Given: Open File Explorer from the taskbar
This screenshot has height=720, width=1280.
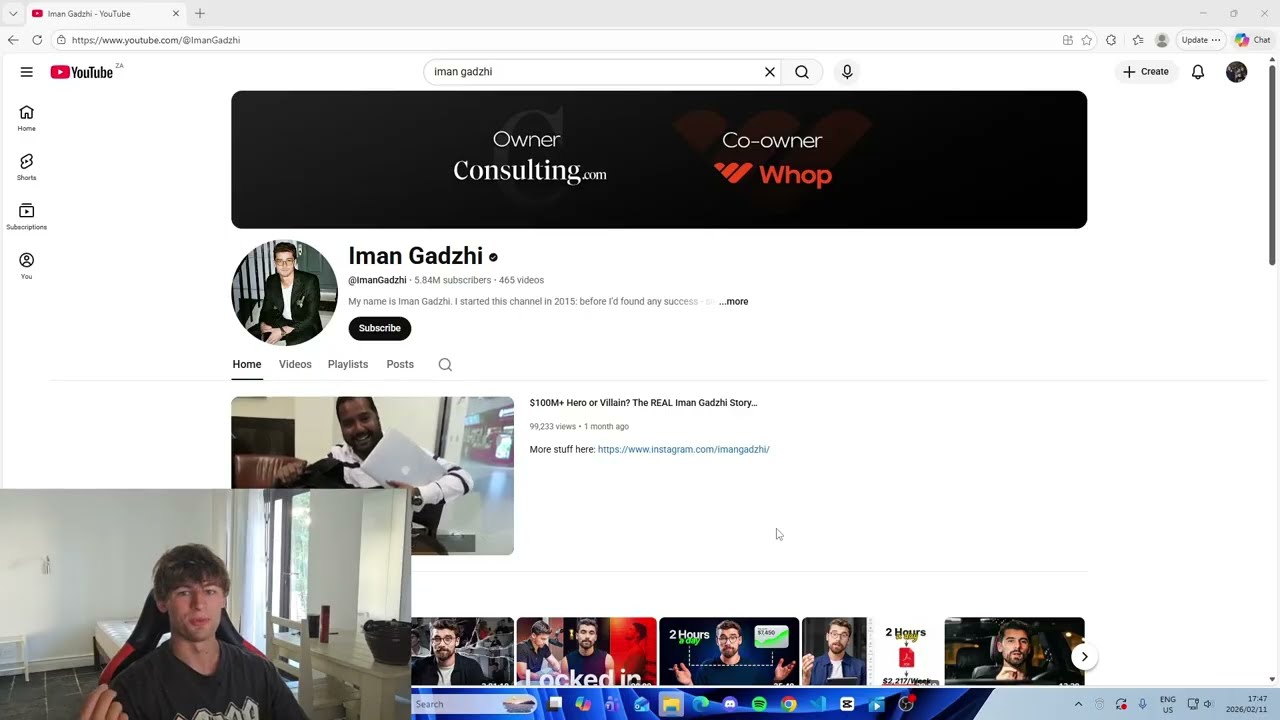Looking at the screenshot, I should [671, 705].
